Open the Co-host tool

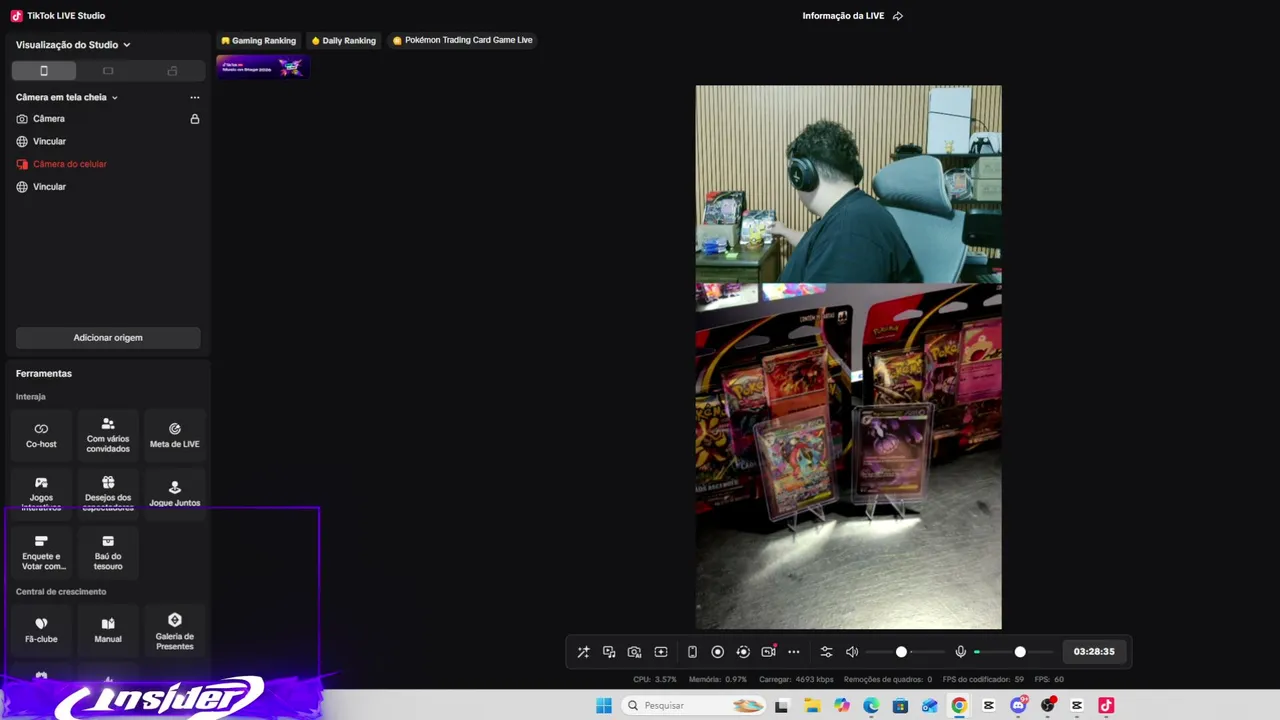tap(41, 435)
